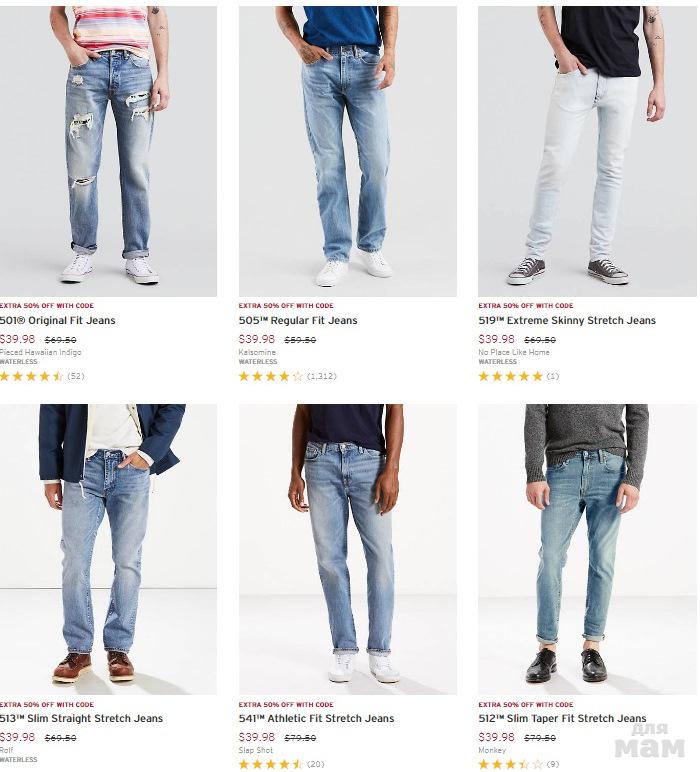Screen dimensions: 700x772
Task: Click the star rating with 20 reviews
Action: (x=282, y=765)
